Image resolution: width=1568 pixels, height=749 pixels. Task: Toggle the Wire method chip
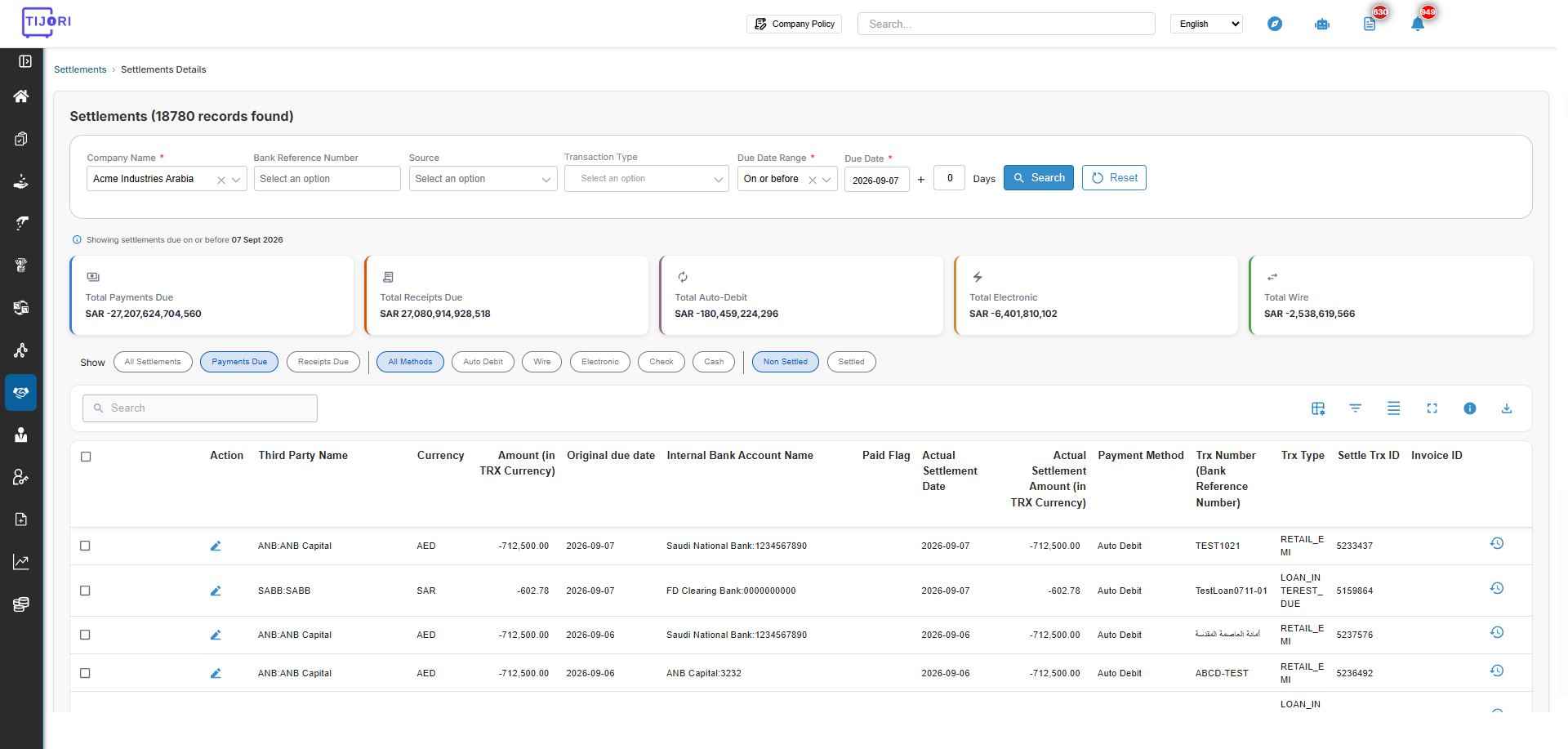pyautogui.click(x=542, y=362)
